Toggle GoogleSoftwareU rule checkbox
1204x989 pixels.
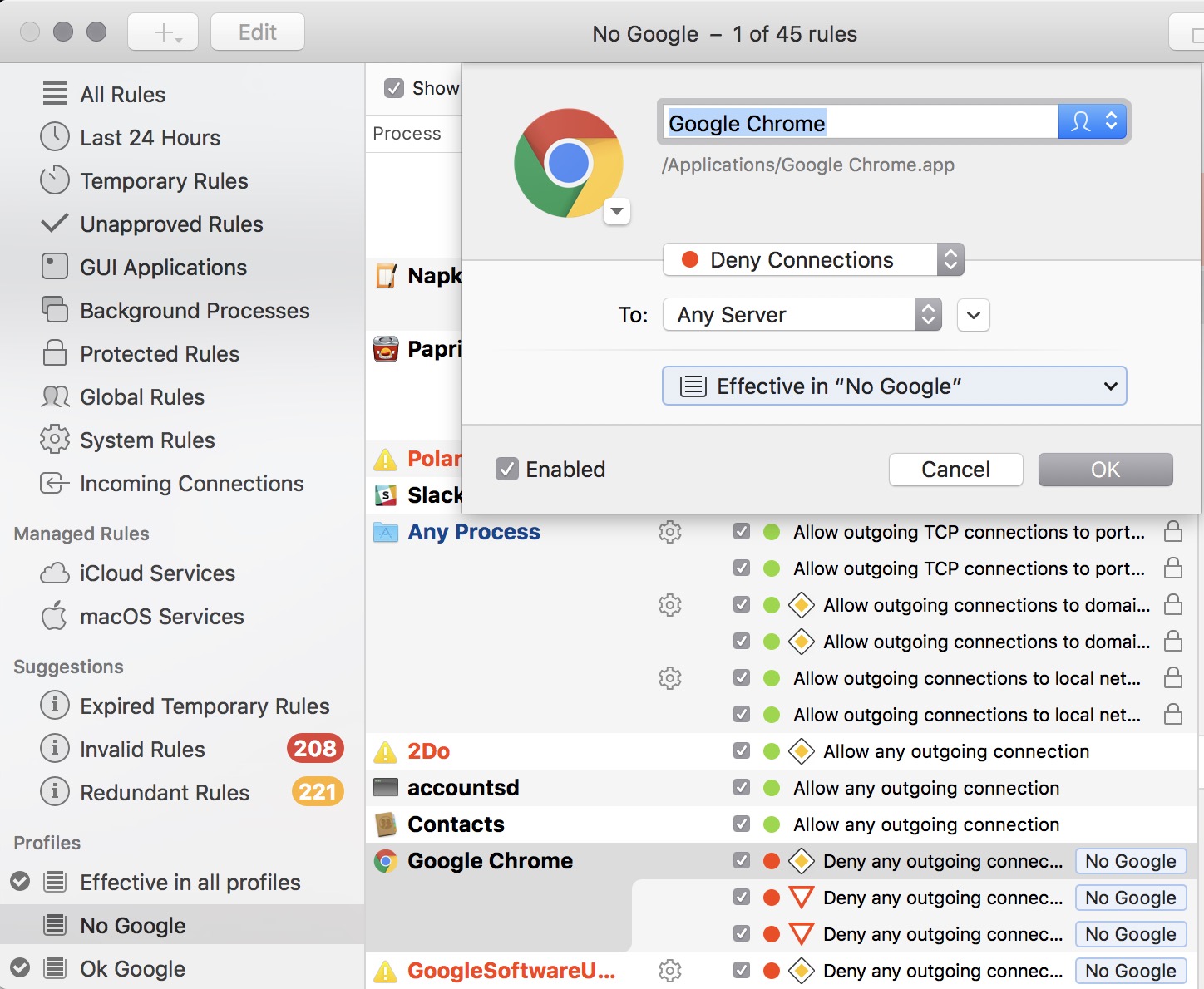click(x=742, y=970)
